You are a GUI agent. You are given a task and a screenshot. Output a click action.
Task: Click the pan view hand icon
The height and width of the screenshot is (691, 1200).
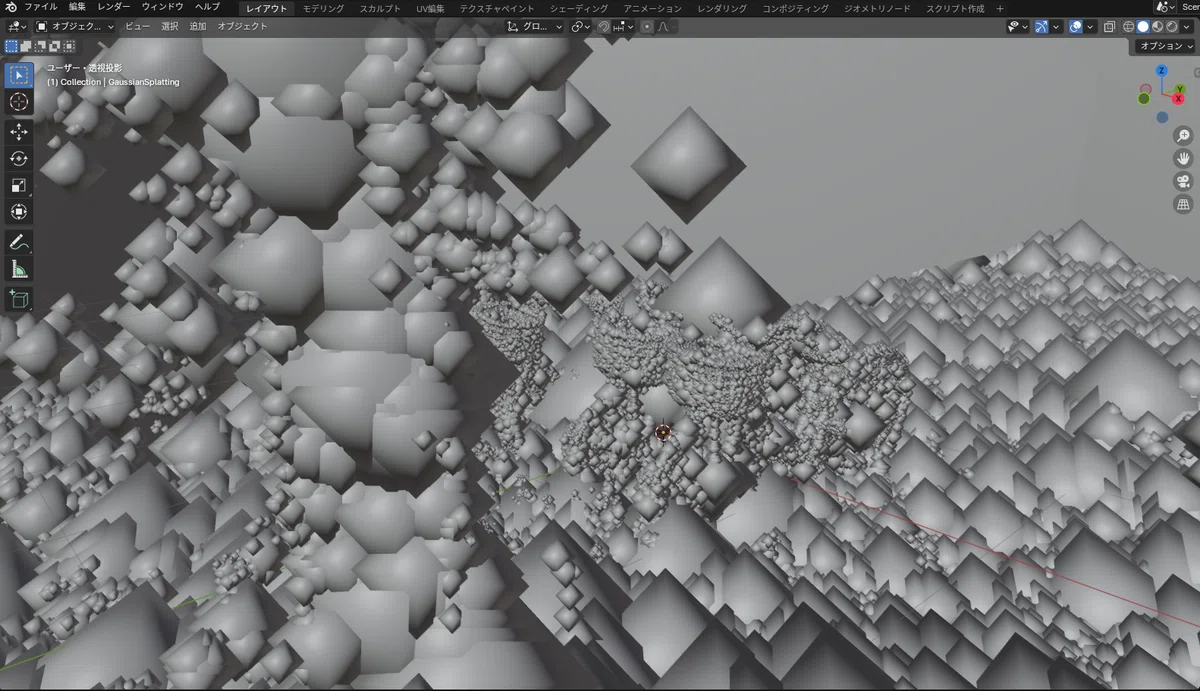point(1183,159)
